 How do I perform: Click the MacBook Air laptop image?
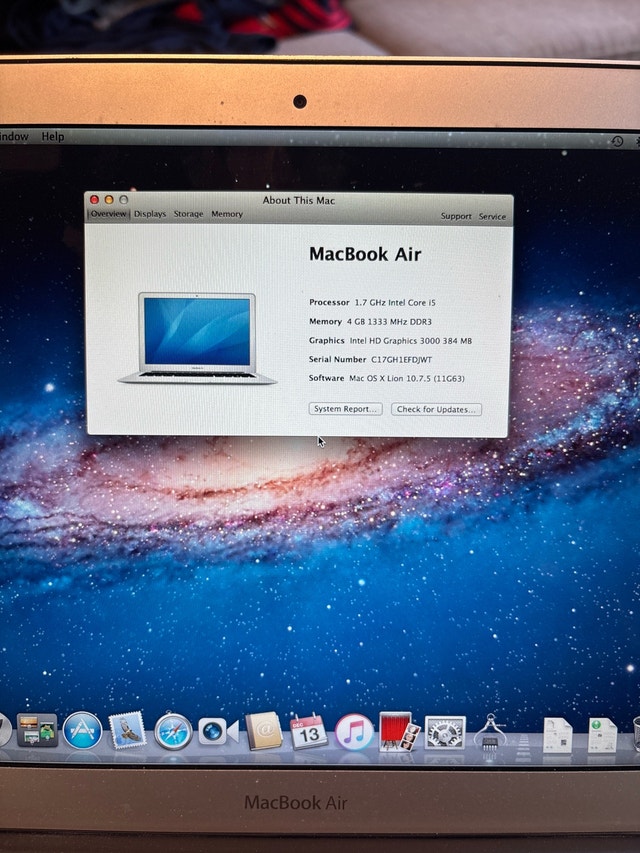point(197,338)
